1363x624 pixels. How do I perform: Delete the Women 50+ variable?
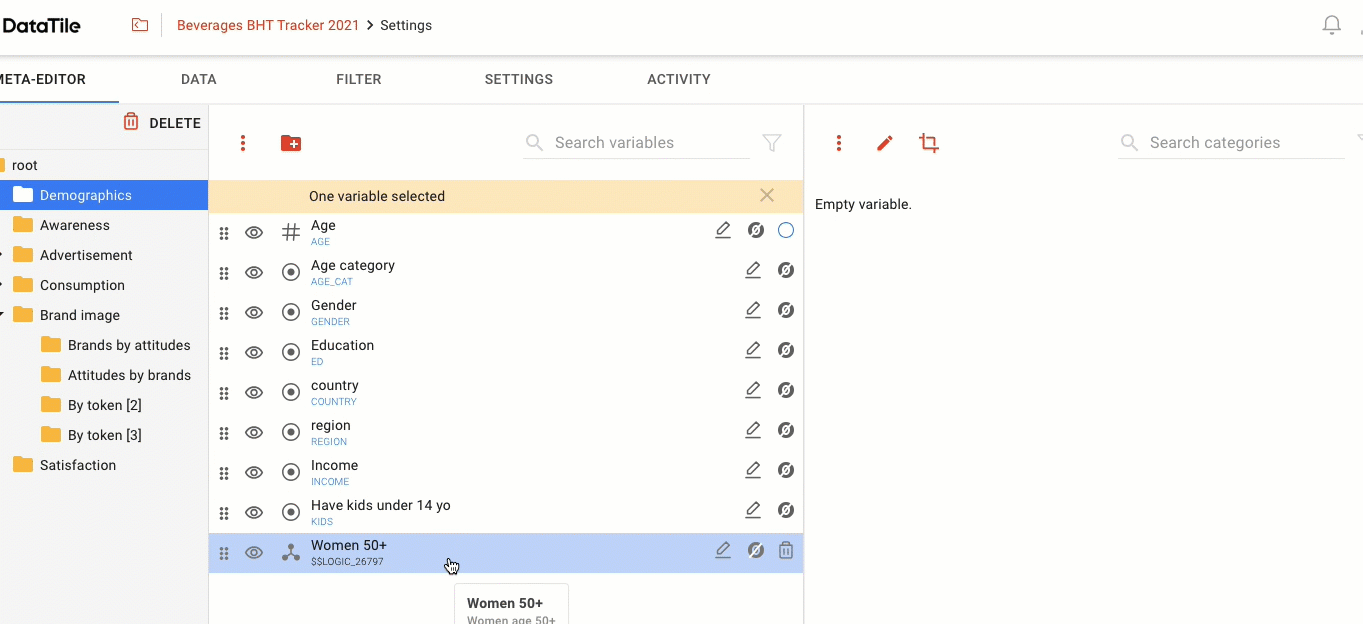coord(786,550)
